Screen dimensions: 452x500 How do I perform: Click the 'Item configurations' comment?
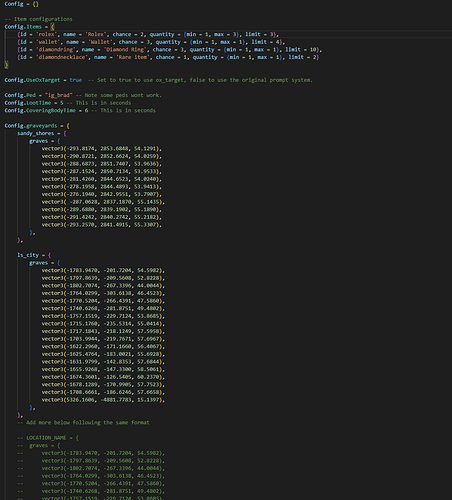pos(38,19)
